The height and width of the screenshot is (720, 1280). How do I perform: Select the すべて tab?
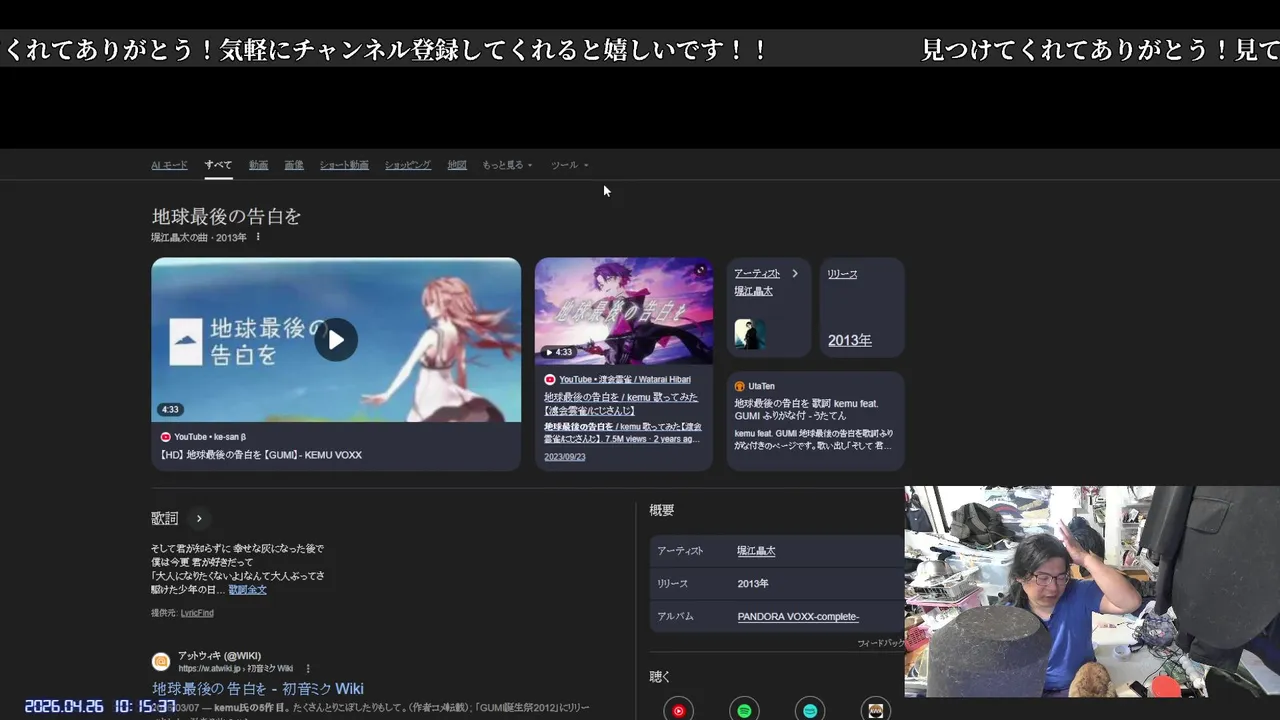[x=218, y=165]
